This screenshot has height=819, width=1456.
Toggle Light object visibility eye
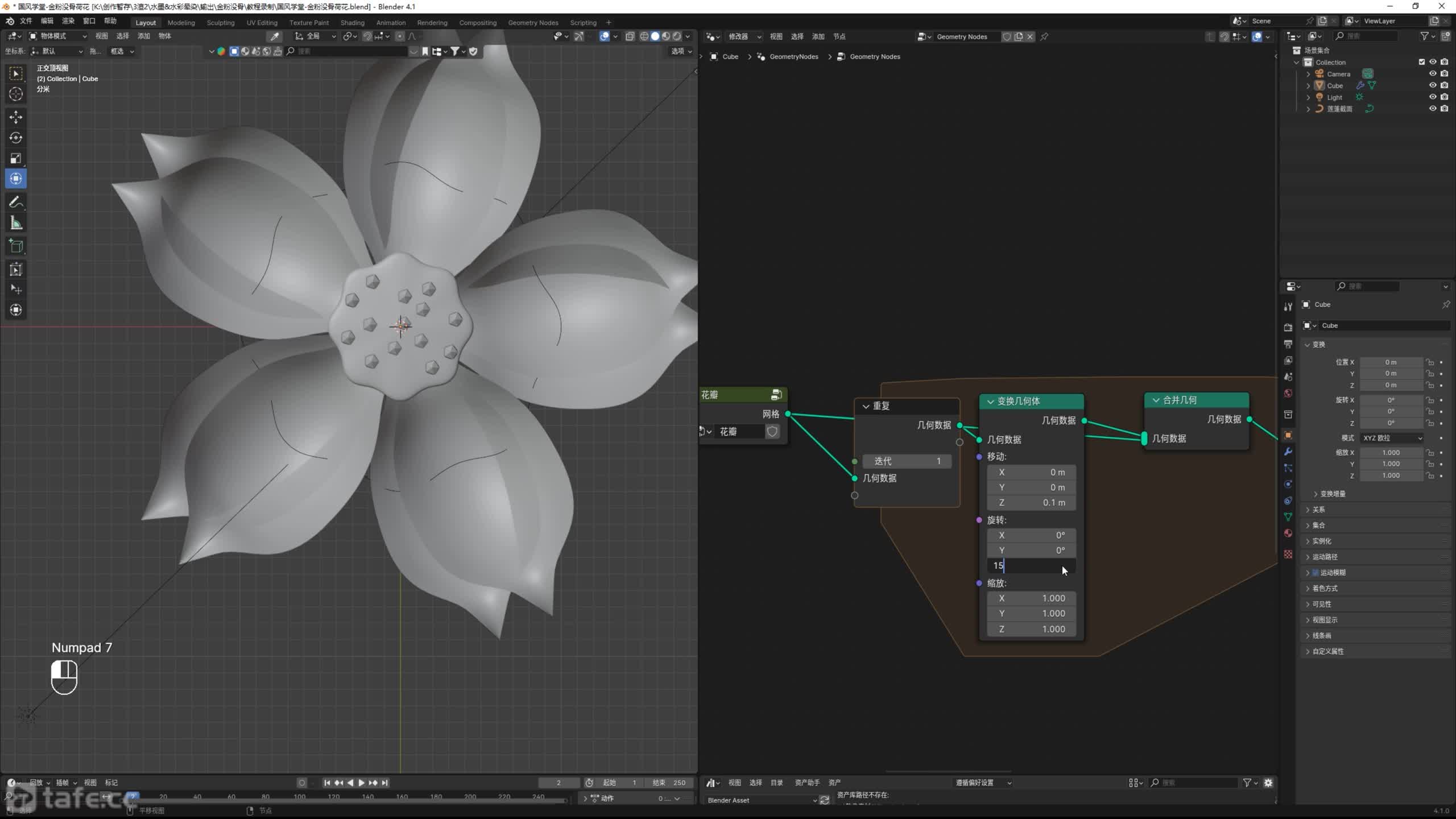1432,97
